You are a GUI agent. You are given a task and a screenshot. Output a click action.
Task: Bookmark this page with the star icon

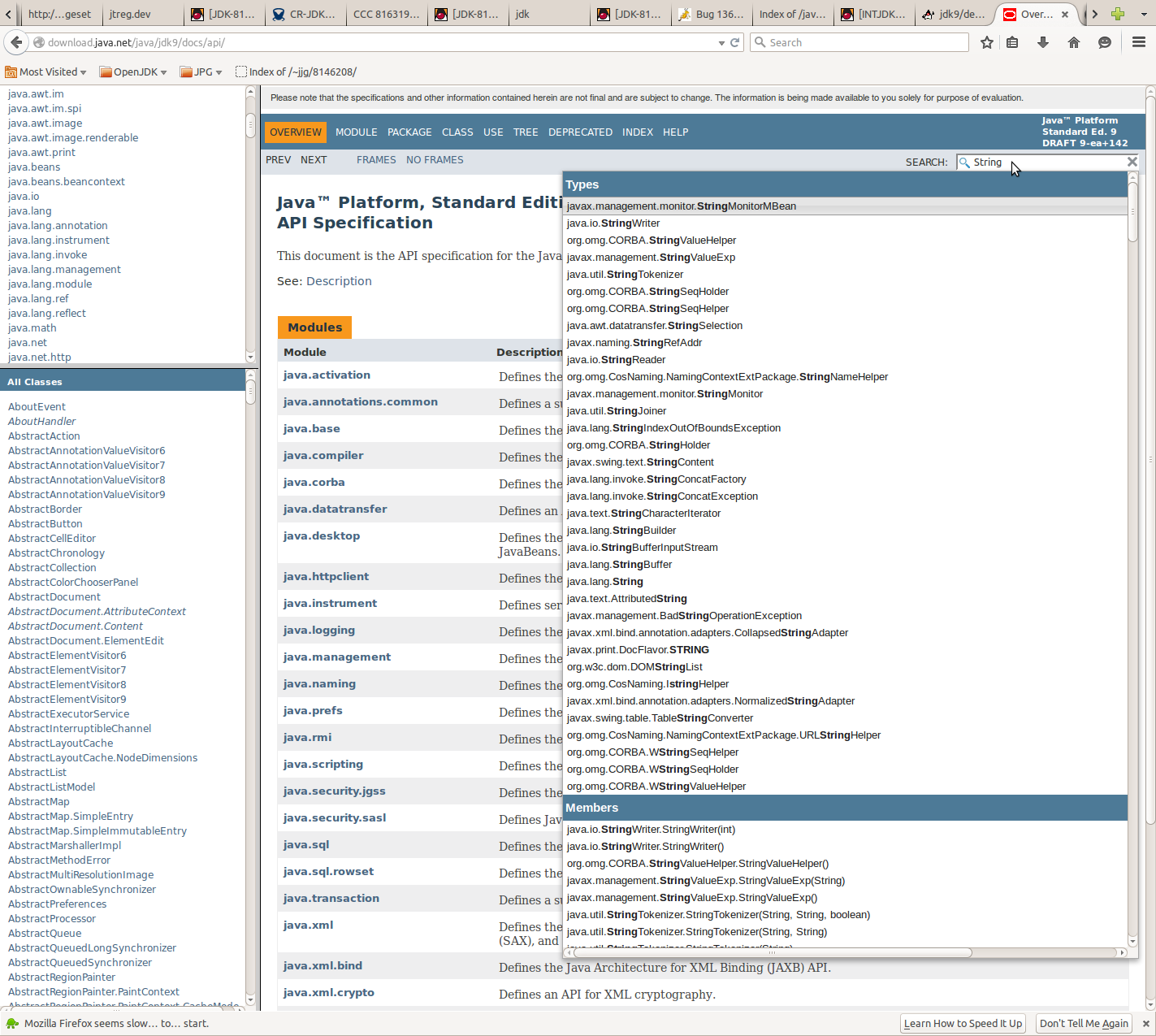tap(986, 42)
